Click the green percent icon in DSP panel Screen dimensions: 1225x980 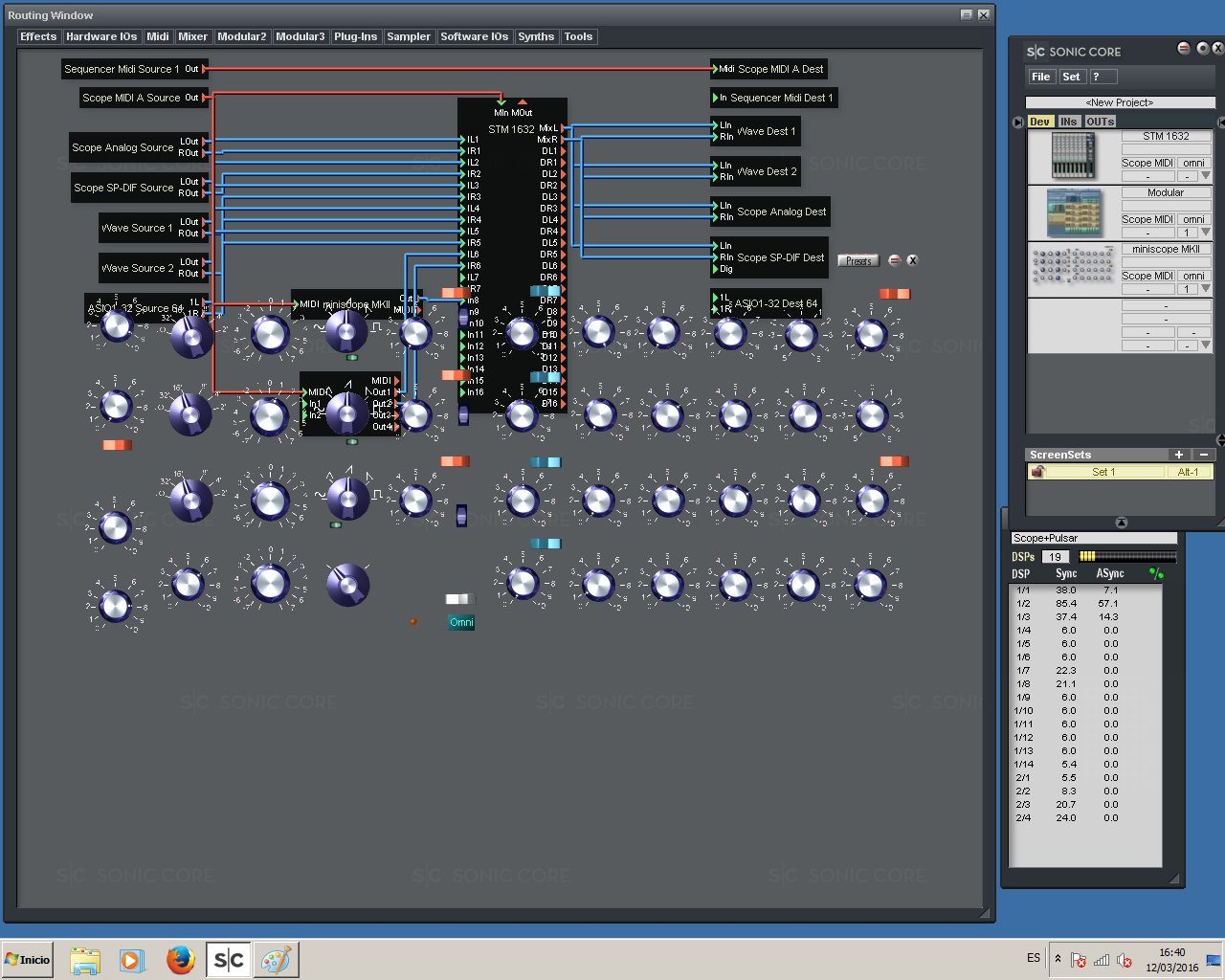(1156, 573)
